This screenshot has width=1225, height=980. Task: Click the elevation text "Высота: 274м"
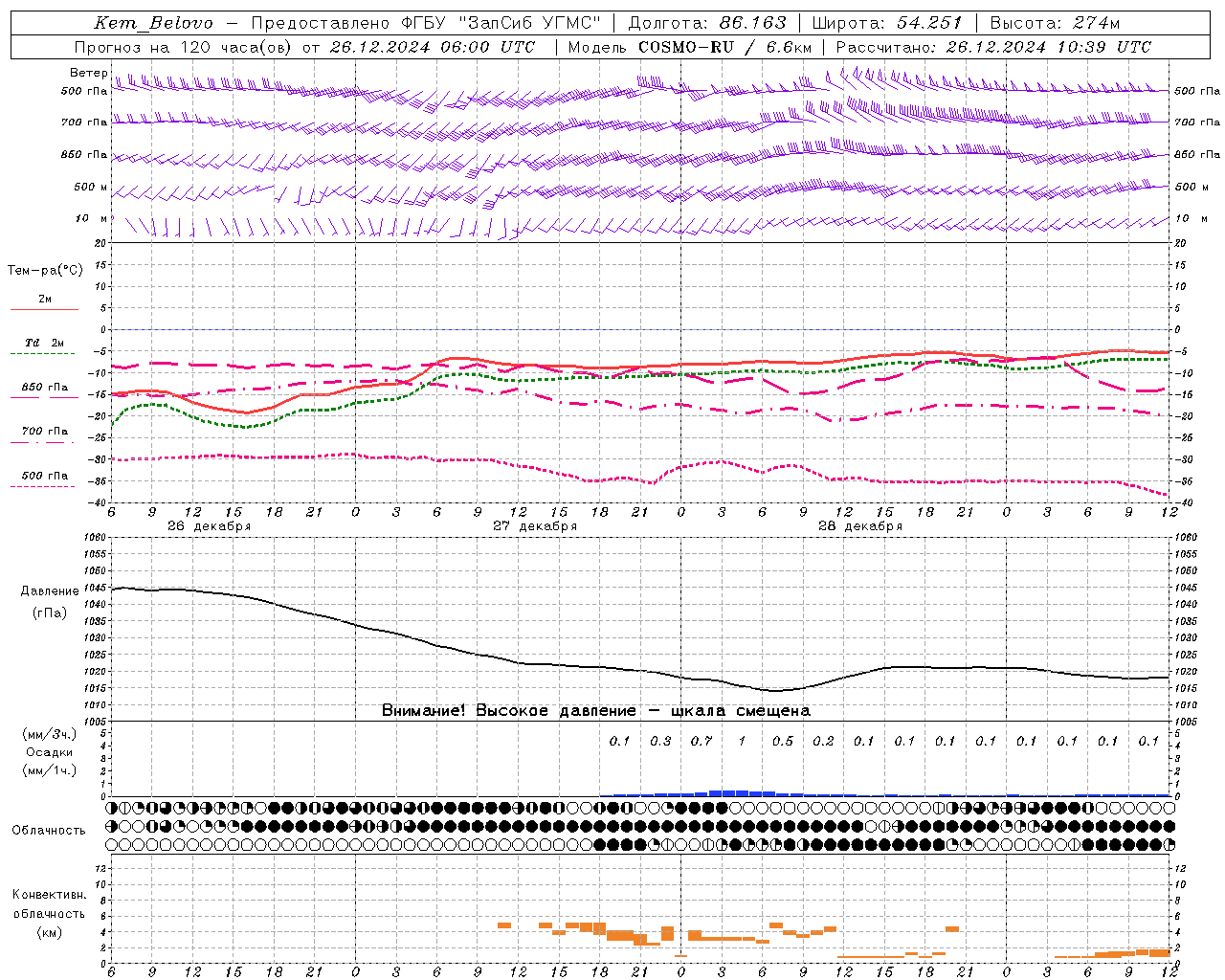pos(1055,23)
